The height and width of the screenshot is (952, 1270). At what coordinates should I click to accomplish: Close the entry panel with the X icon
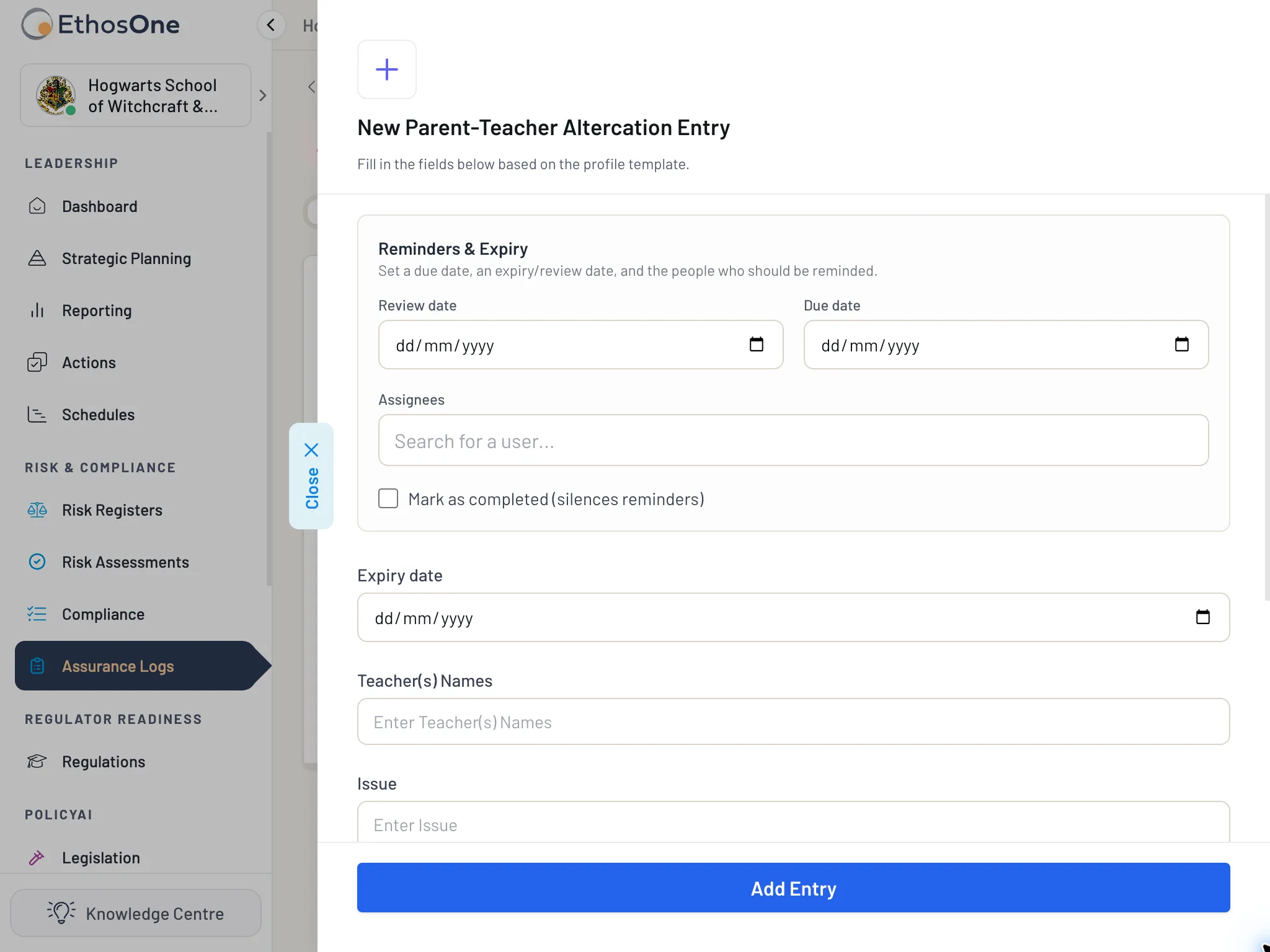coord(311,450)
